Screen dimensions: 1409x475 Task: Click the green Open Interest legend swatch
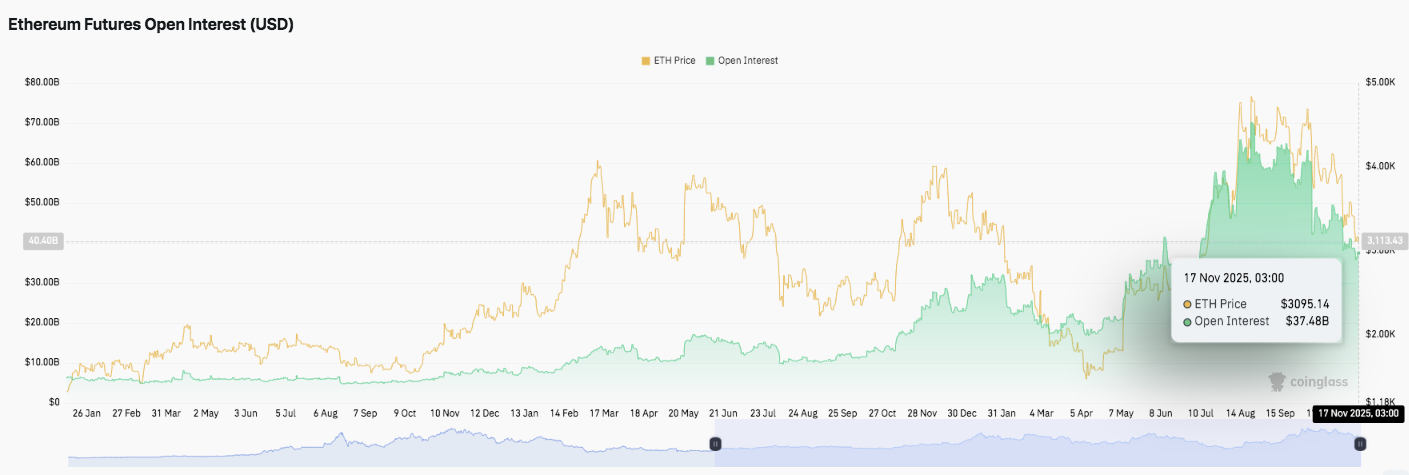[x=710, y=61]
